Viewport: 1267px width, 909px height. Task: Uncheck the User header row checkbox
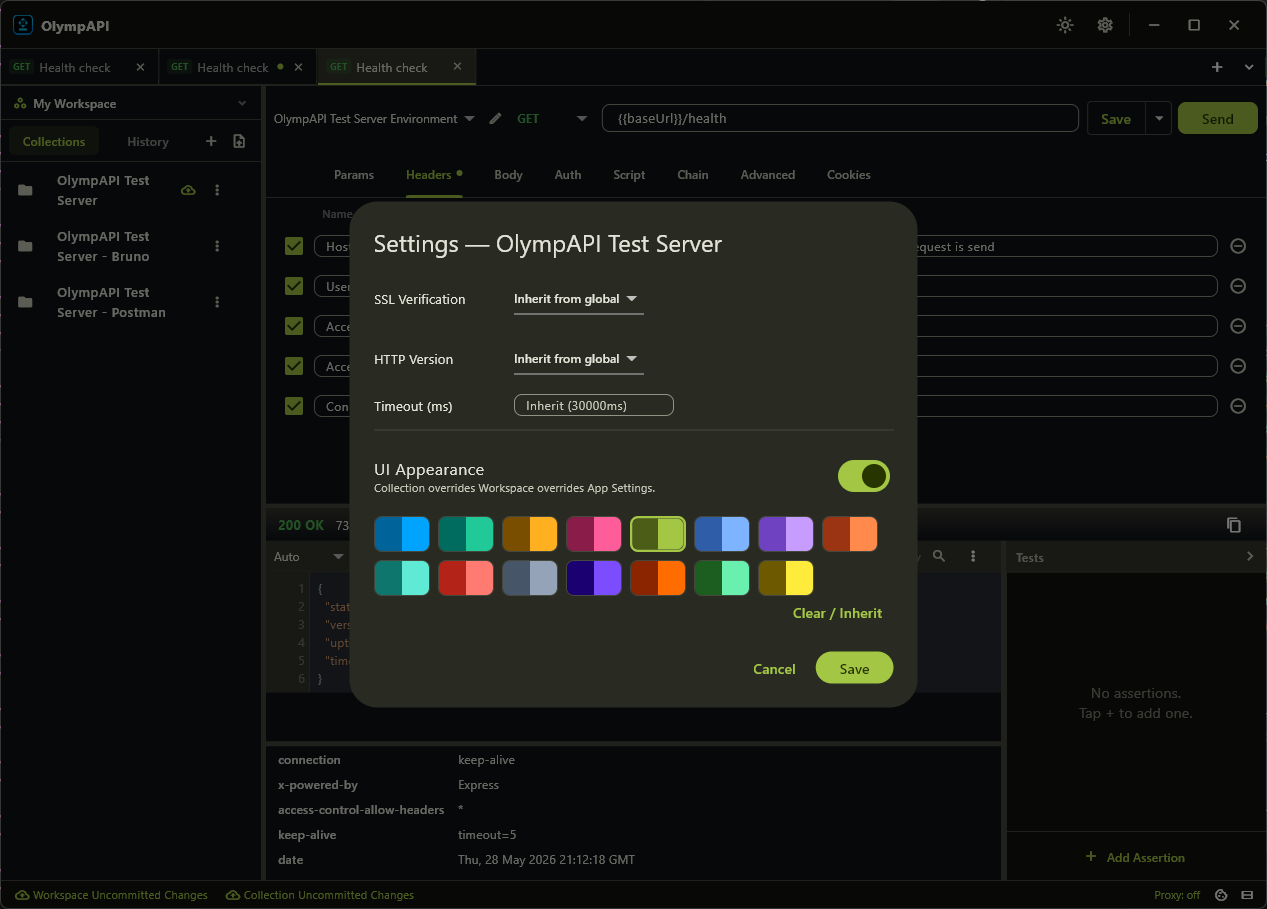click(x=294, y=286)
